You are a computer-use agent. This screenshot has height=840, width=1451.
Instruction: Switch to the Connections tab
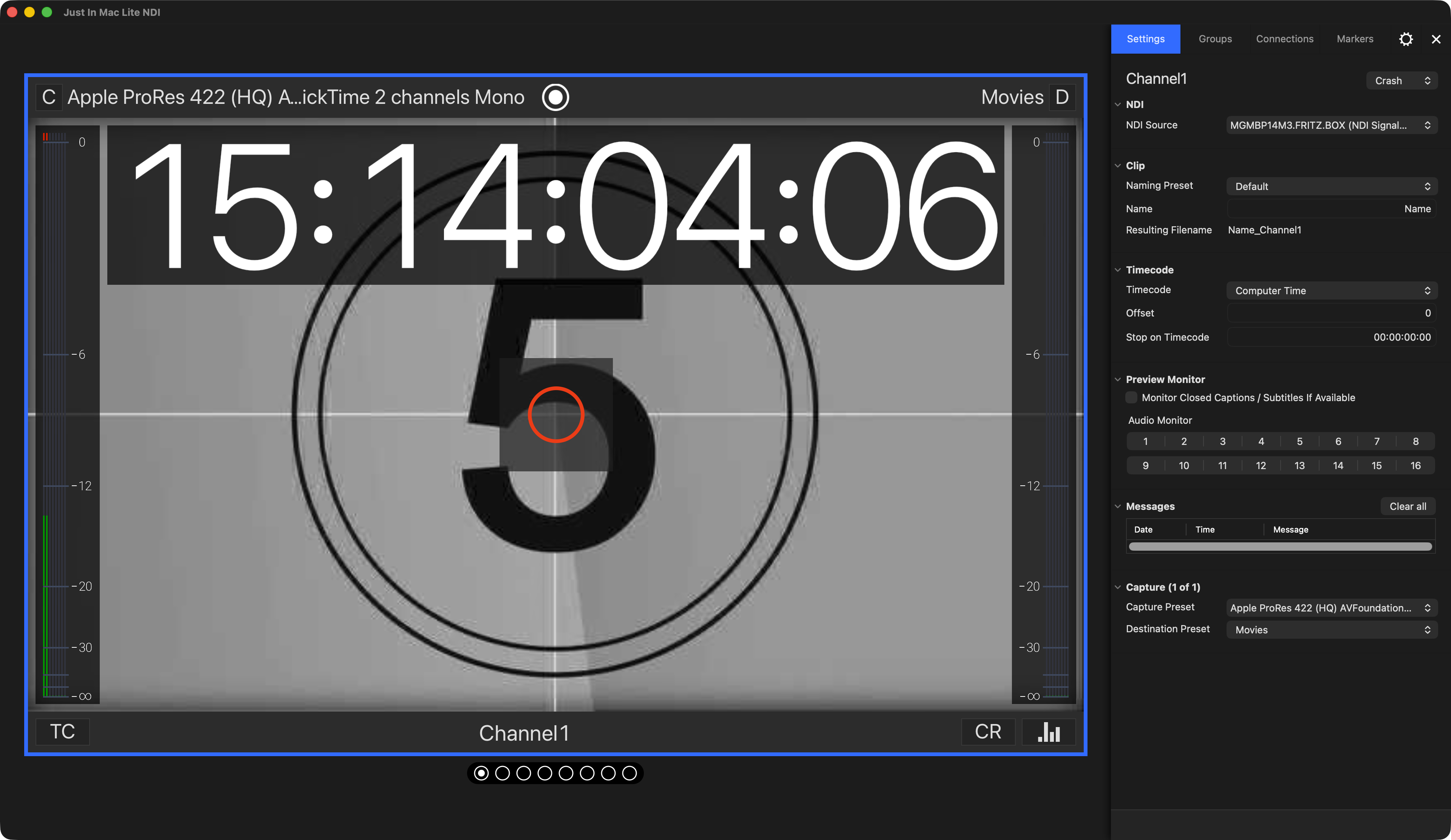(x=1285, y=39)
